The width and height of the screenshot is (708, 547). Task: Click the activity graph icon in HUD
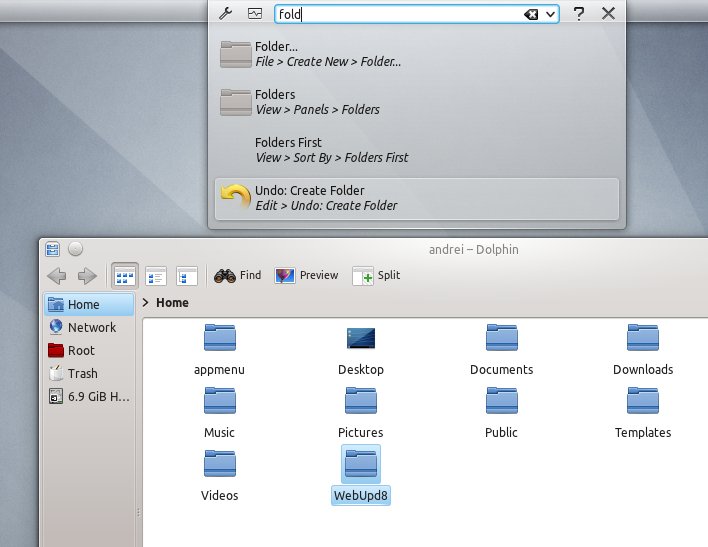254,14
